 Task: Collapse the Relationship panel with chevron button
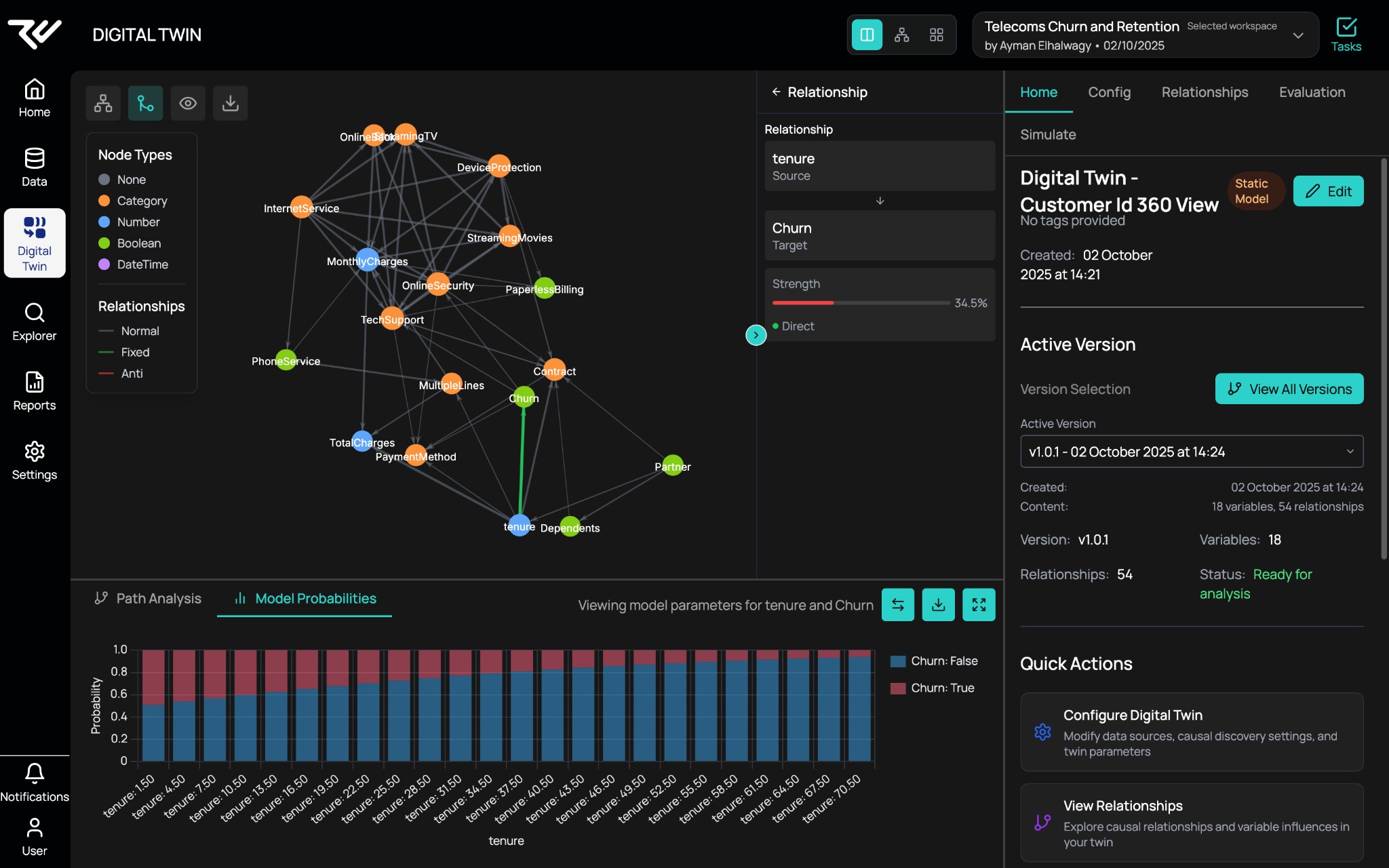pyautogui.click(x=756, y=335)
